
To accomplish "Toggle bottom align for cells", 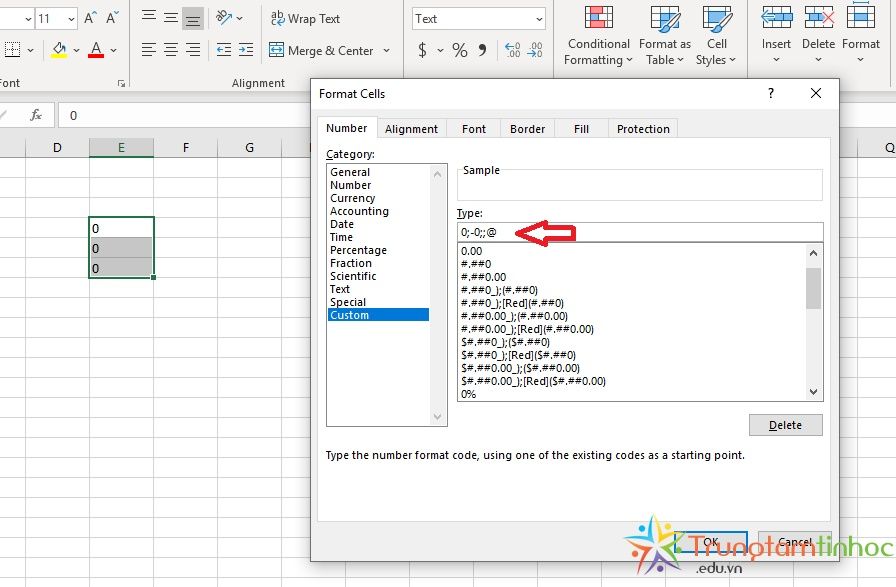I will [x=193, y=18].
